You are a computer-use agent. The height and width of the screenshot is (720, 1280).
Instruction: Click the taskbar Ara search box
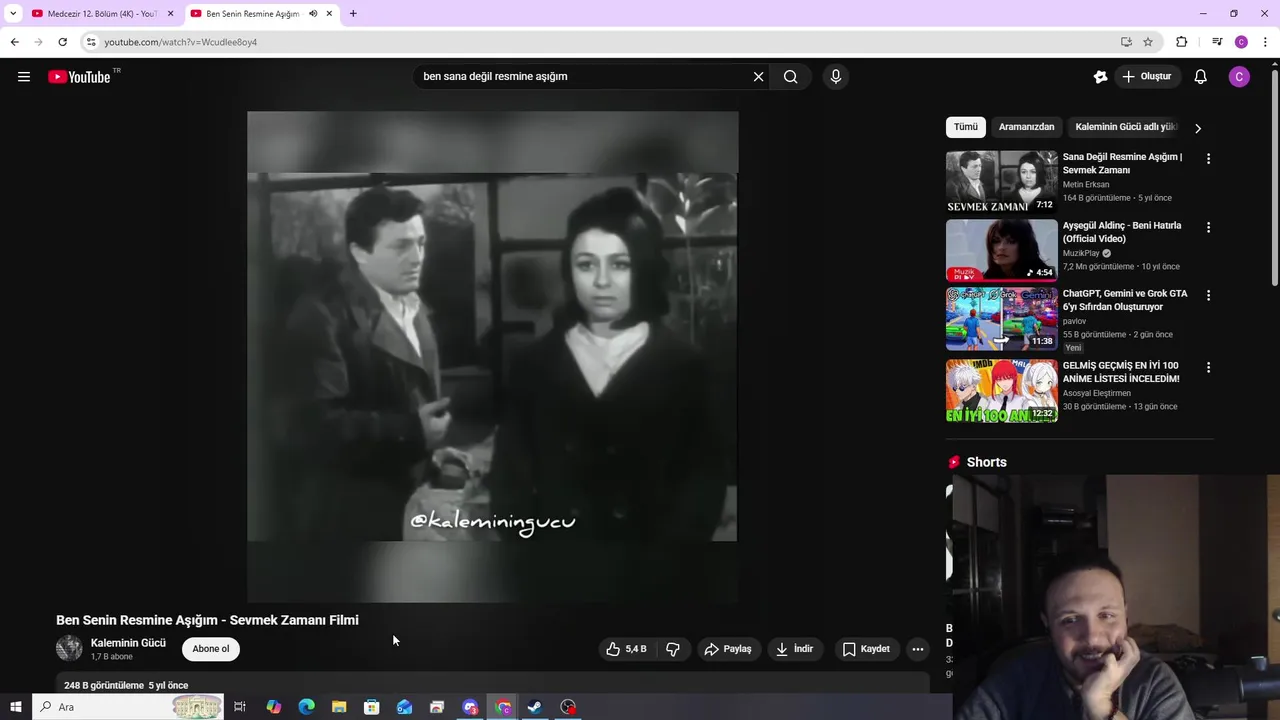pos(128,707)
